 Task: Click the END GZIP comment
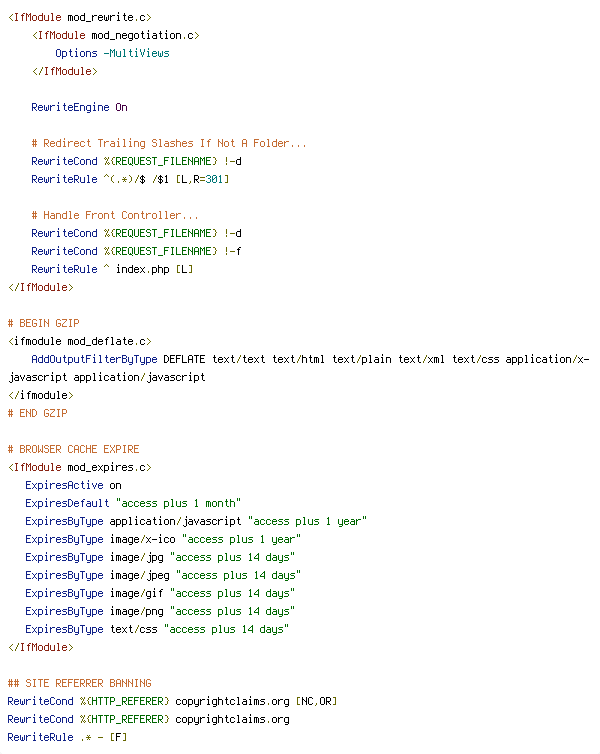[38, 413]
